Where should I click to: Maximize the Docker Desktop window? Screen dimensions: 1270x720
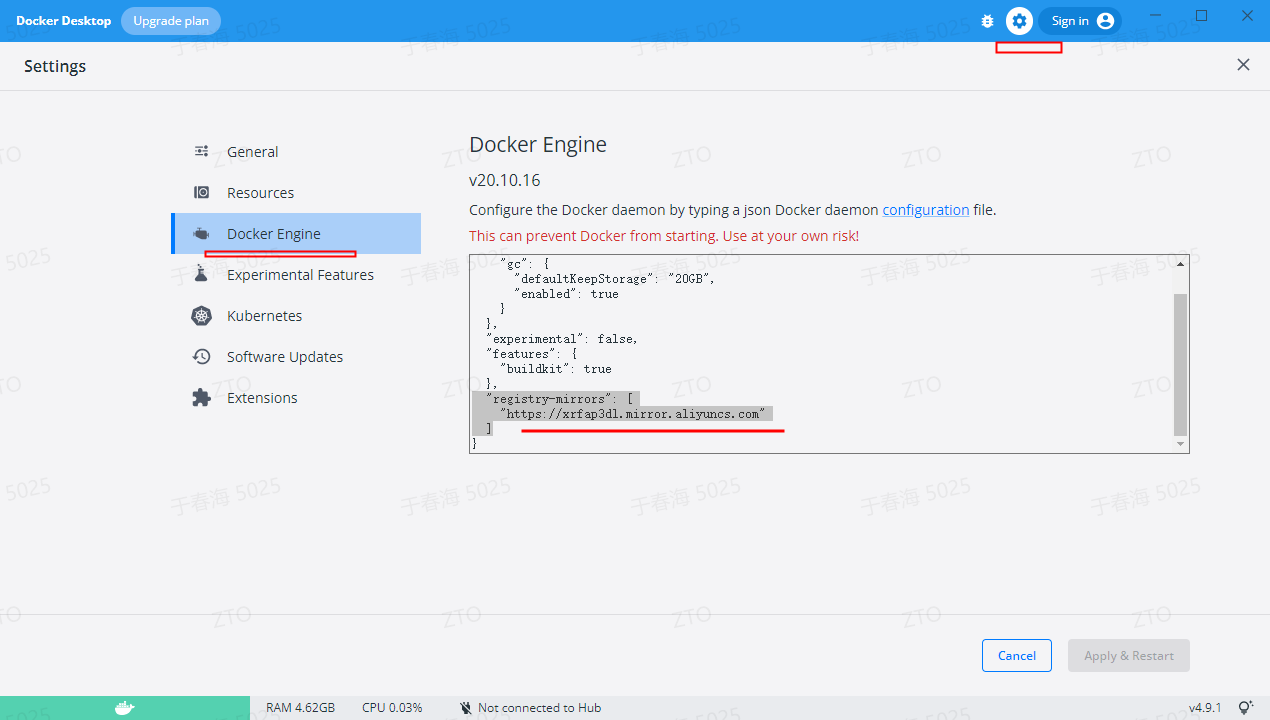[x=1202, y=16]
